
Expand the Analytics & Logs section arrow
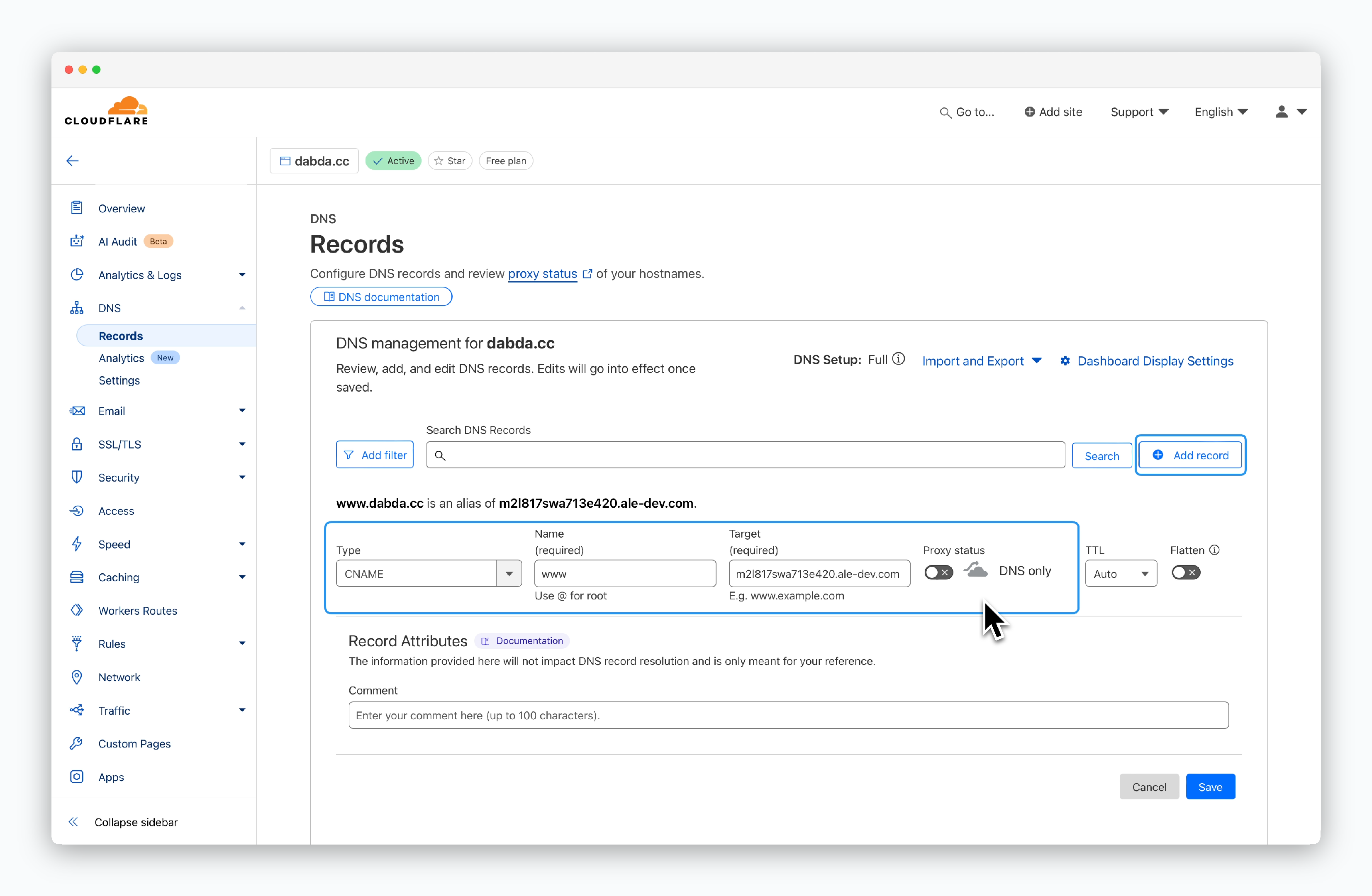242,275
